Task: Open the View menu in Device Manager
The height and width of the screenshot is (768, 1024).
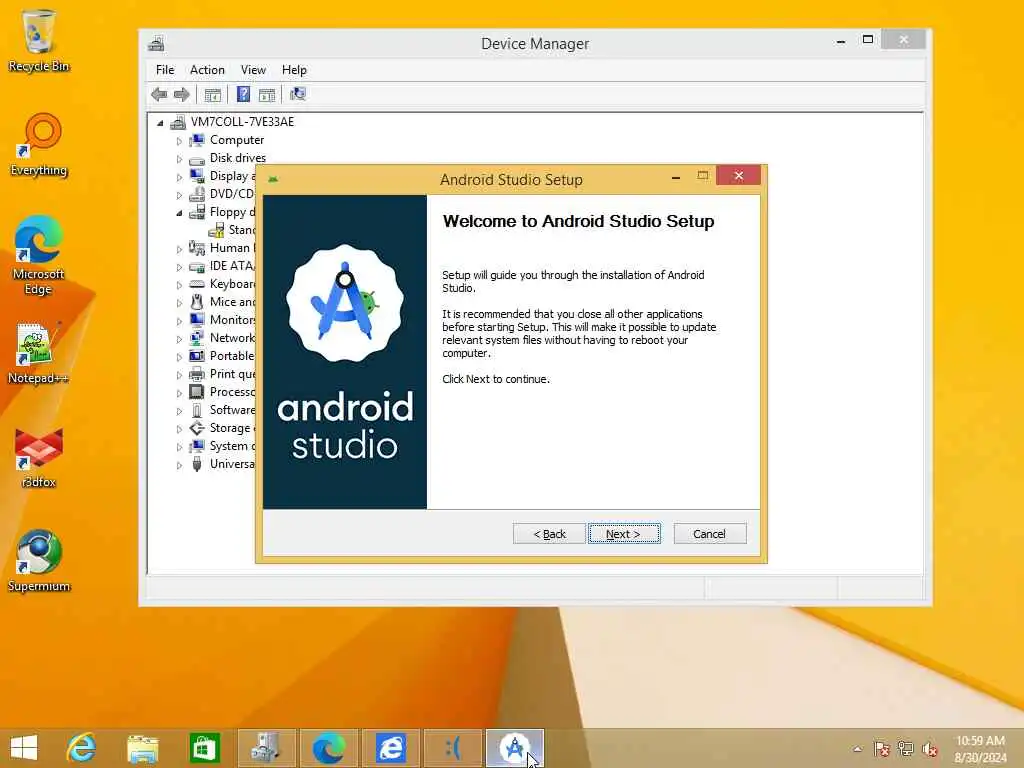Action: pos(253,70)
